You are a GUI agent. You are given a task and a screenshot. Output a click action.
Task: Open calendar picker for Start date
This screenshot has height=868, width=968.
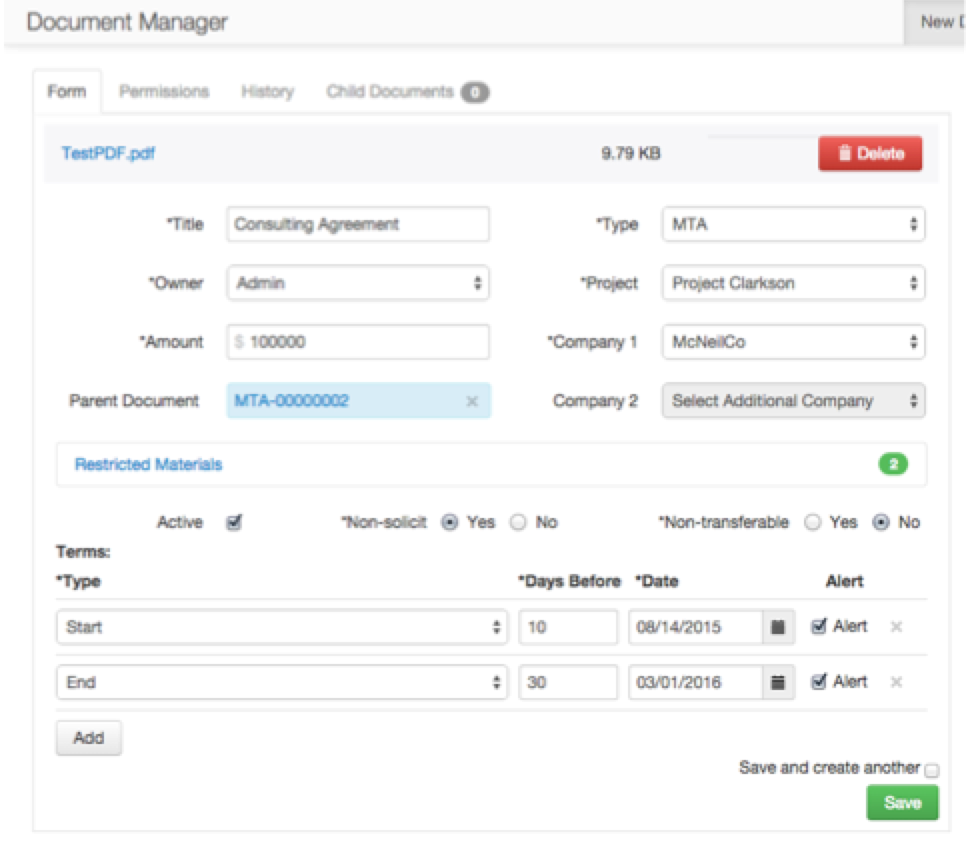pyautogui.click(x=778, y=627)
